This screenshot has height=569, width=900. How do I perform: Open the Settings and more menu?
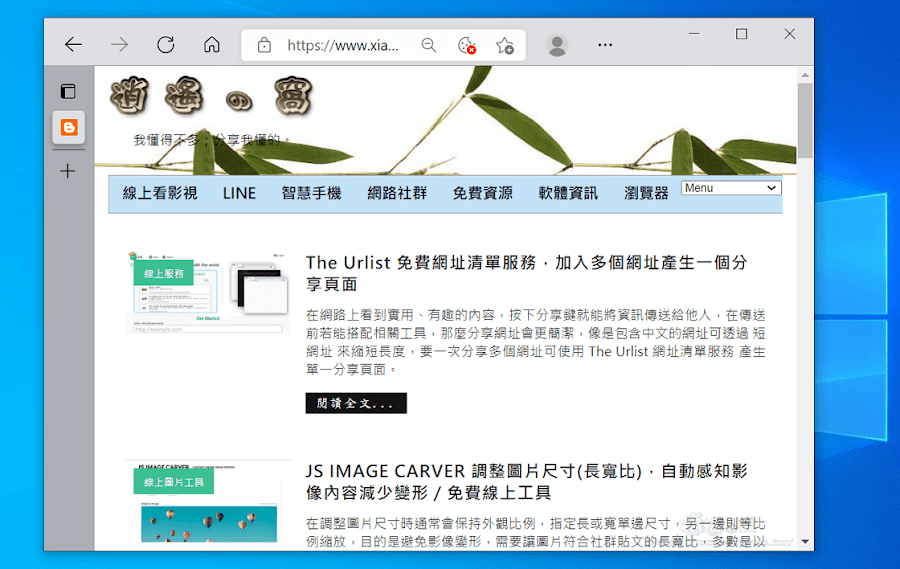pyautogui.click(x=605, y=45)
